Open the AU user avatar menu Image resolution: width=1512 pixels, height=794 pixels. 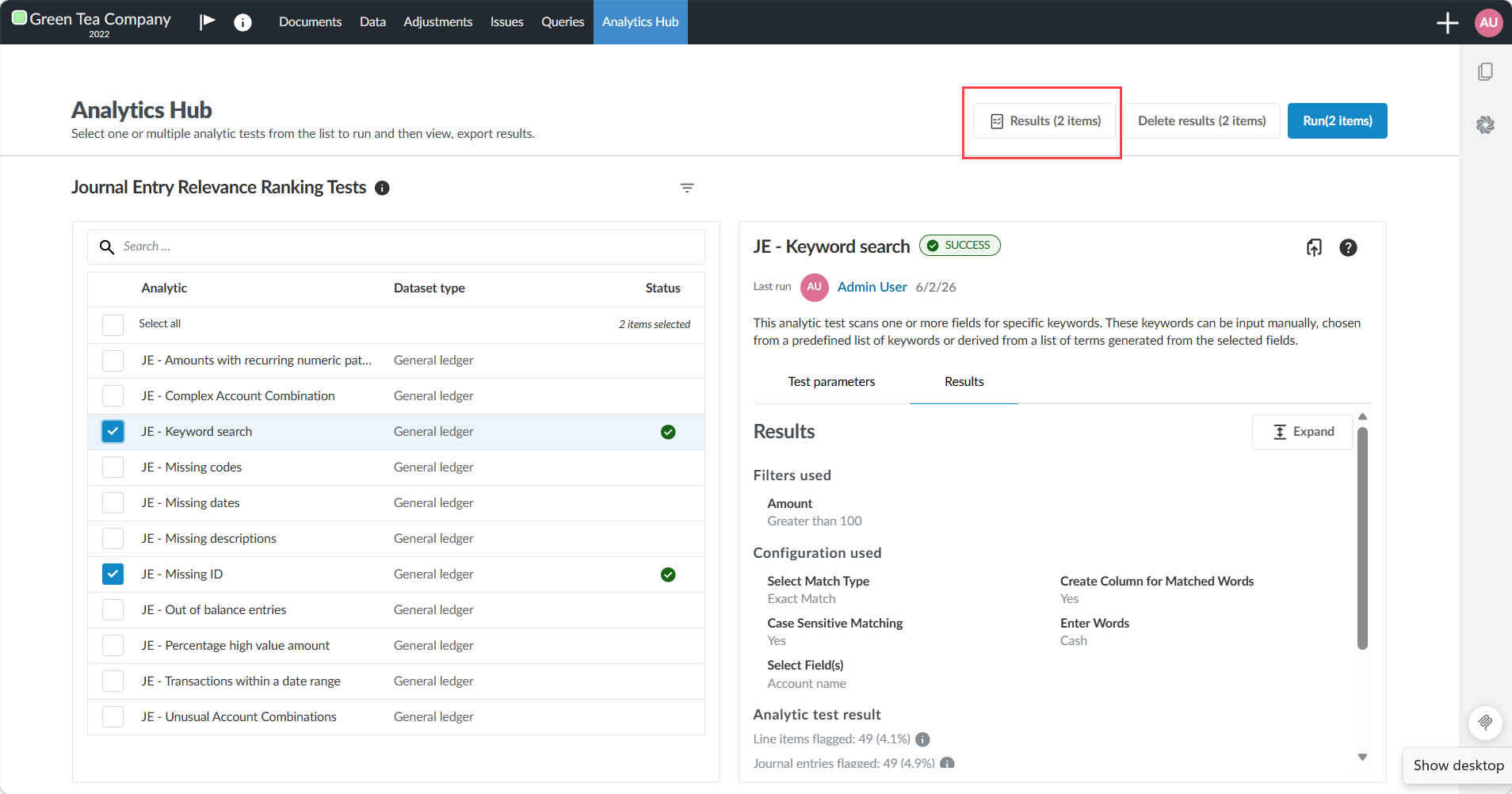(1488, 22)
